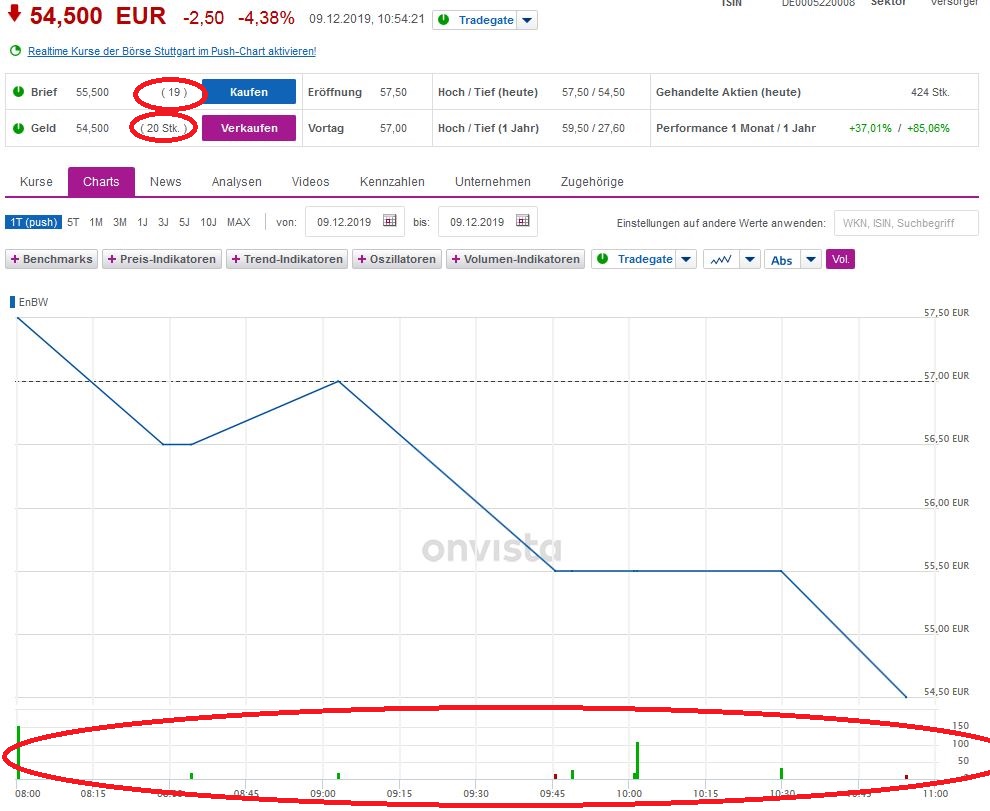Open the Kennzahlen tab

click(392, 182)
